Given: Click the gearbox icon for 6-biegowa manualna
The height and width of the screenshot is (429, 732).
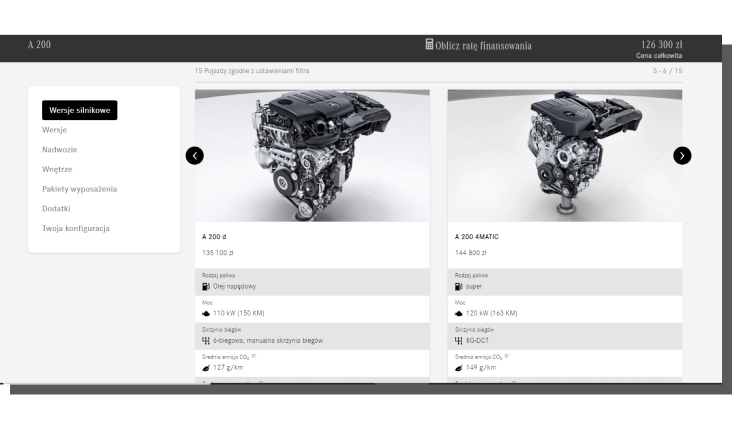Looking at the screenshot, I should pyautogui.click(x=206, y=341).
